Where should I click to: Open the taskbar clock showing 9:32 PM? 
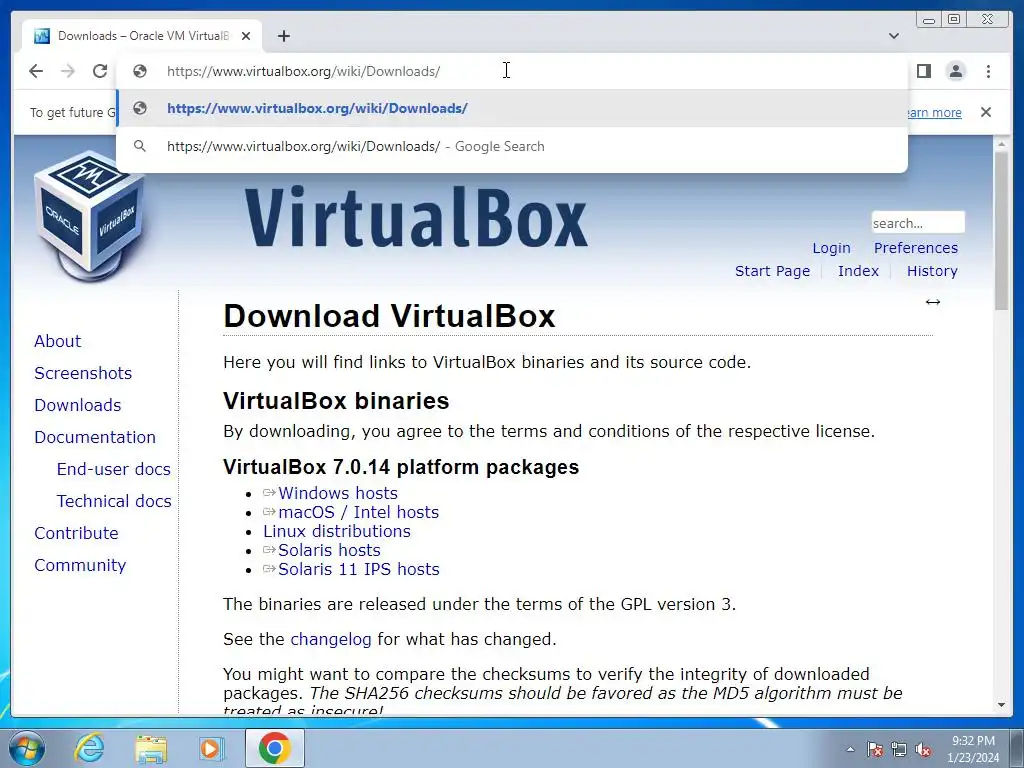[973, 749]
